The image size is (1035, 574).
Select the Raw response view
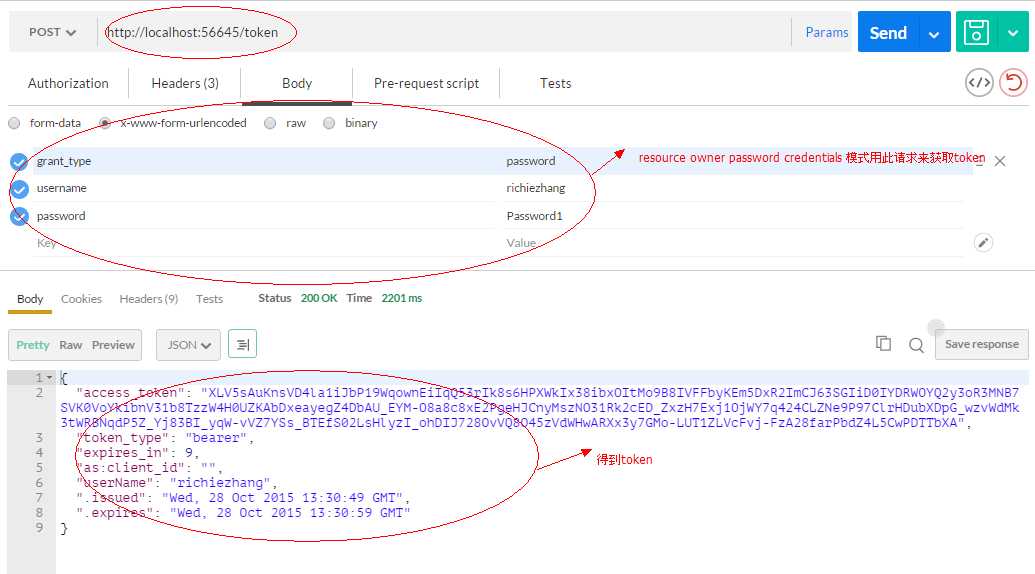71,345
